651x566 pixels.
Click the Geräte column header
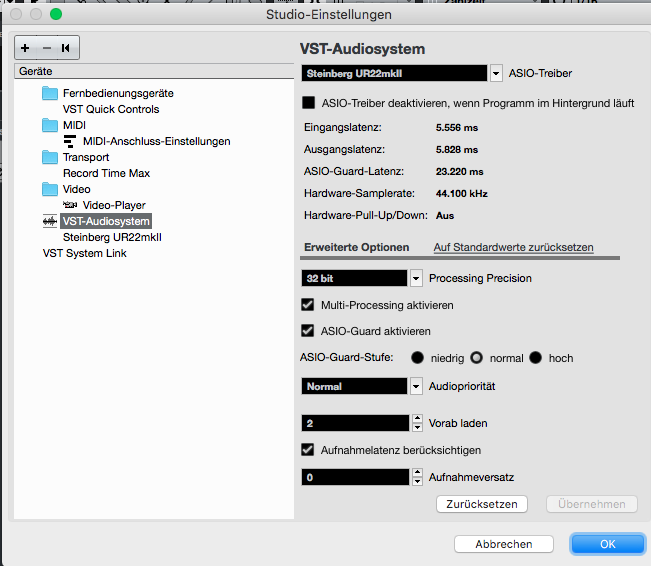click(x=154, y=71)
